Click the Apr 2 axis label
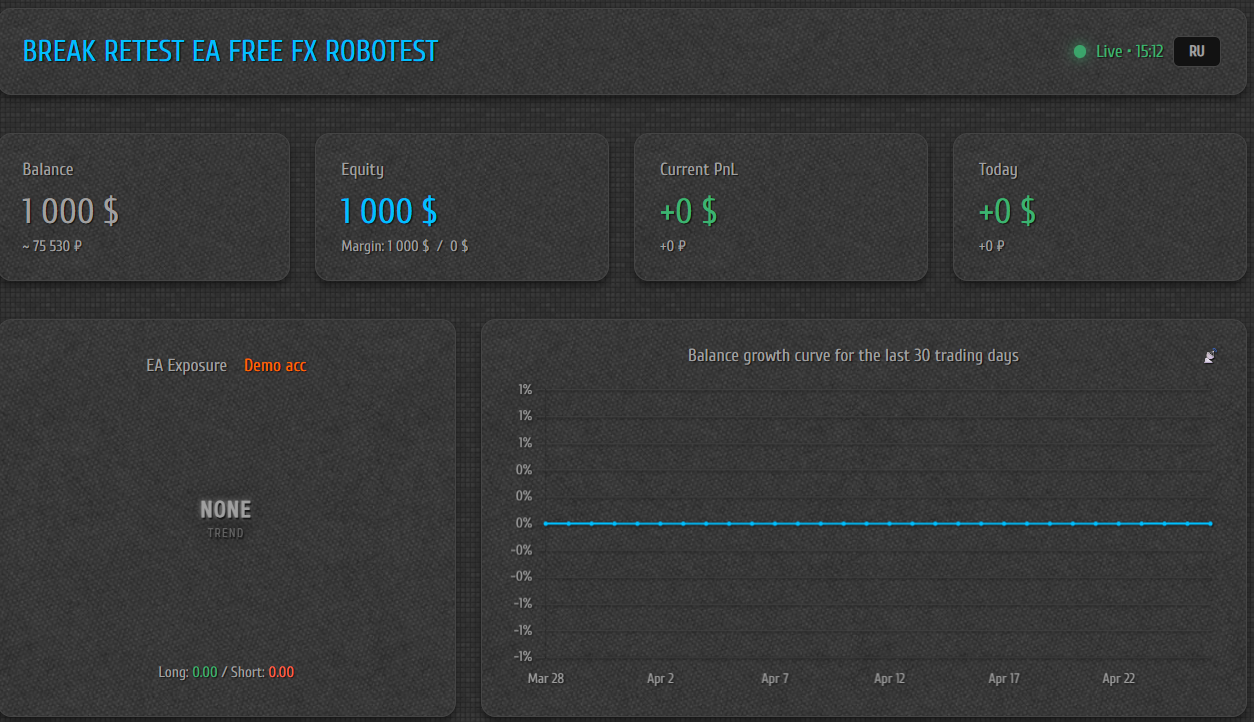Viewport: 1254px width, 722px height. (660, 678)
